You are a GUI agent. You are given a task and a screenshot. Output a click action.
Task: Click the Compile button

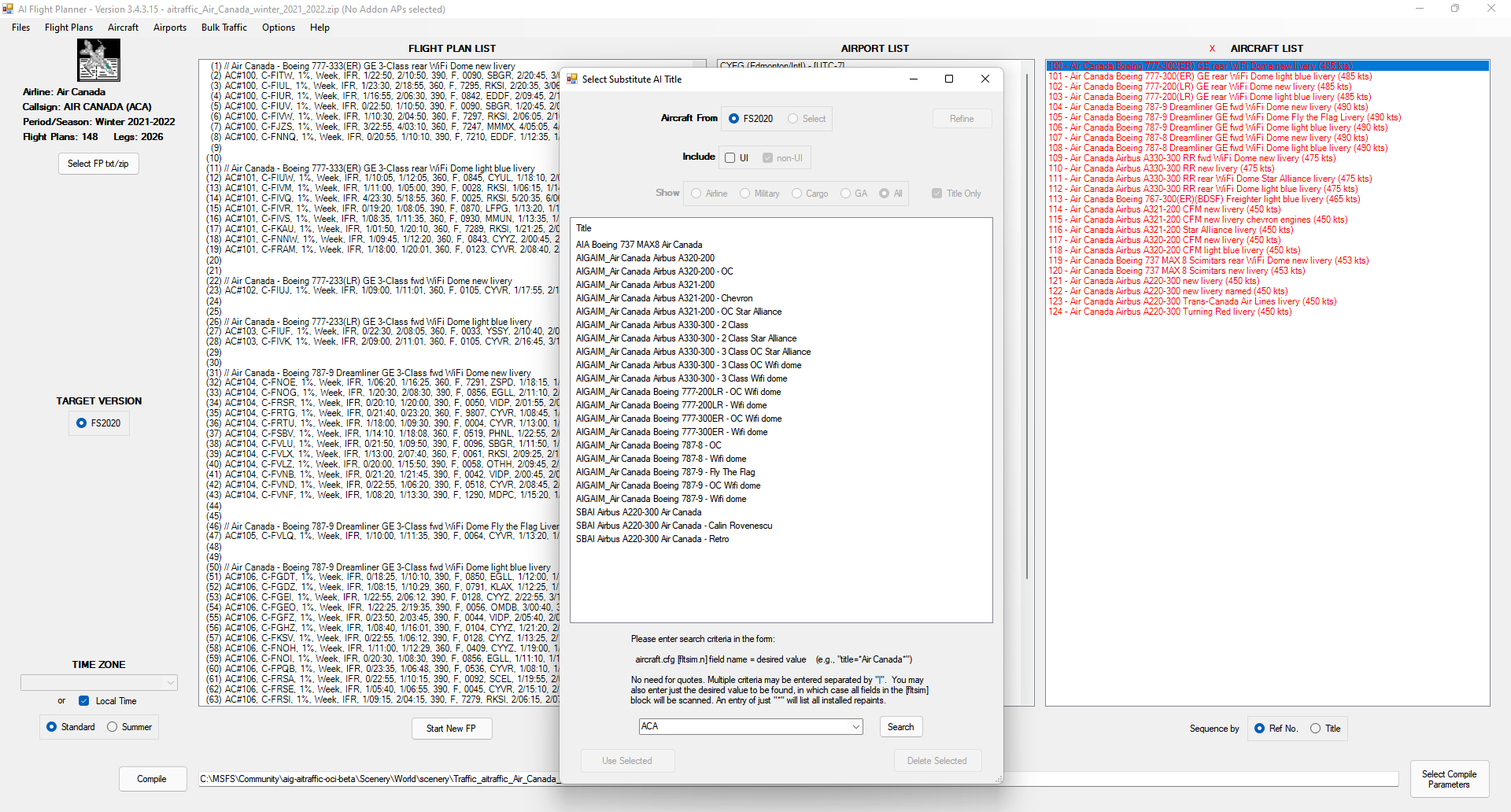[x=152, y=779]
